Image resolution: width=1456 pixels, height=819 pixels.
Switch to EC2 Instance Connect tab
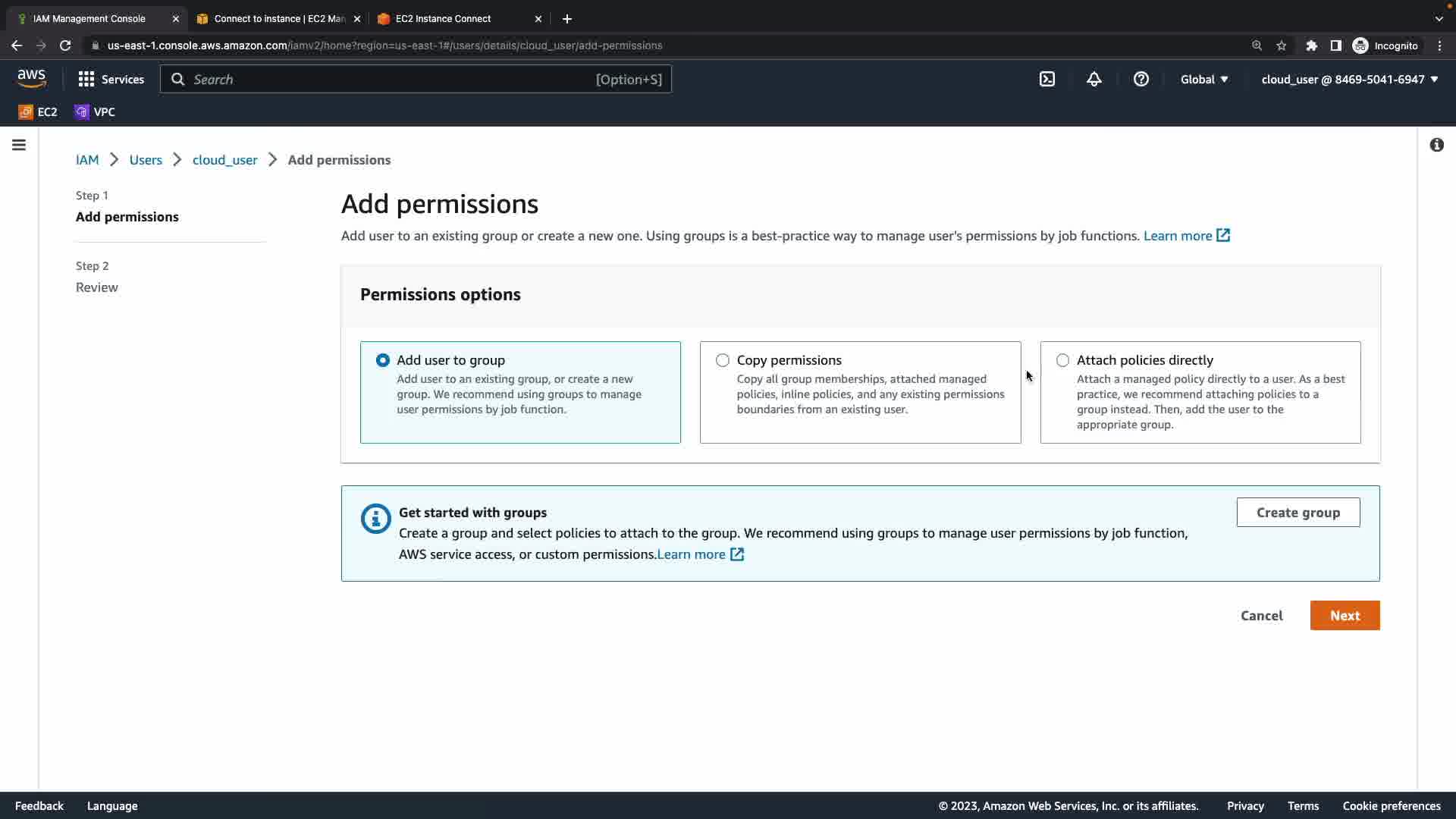tap(443, 18)
